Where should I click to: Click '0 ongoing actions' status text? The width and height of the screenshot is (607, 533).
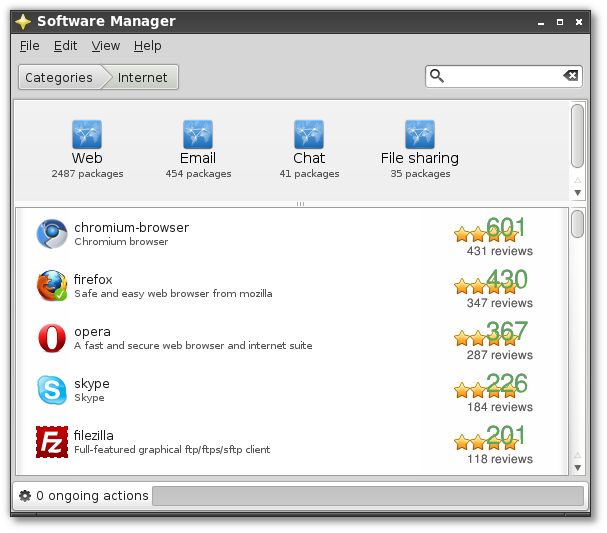pos(92,496)
